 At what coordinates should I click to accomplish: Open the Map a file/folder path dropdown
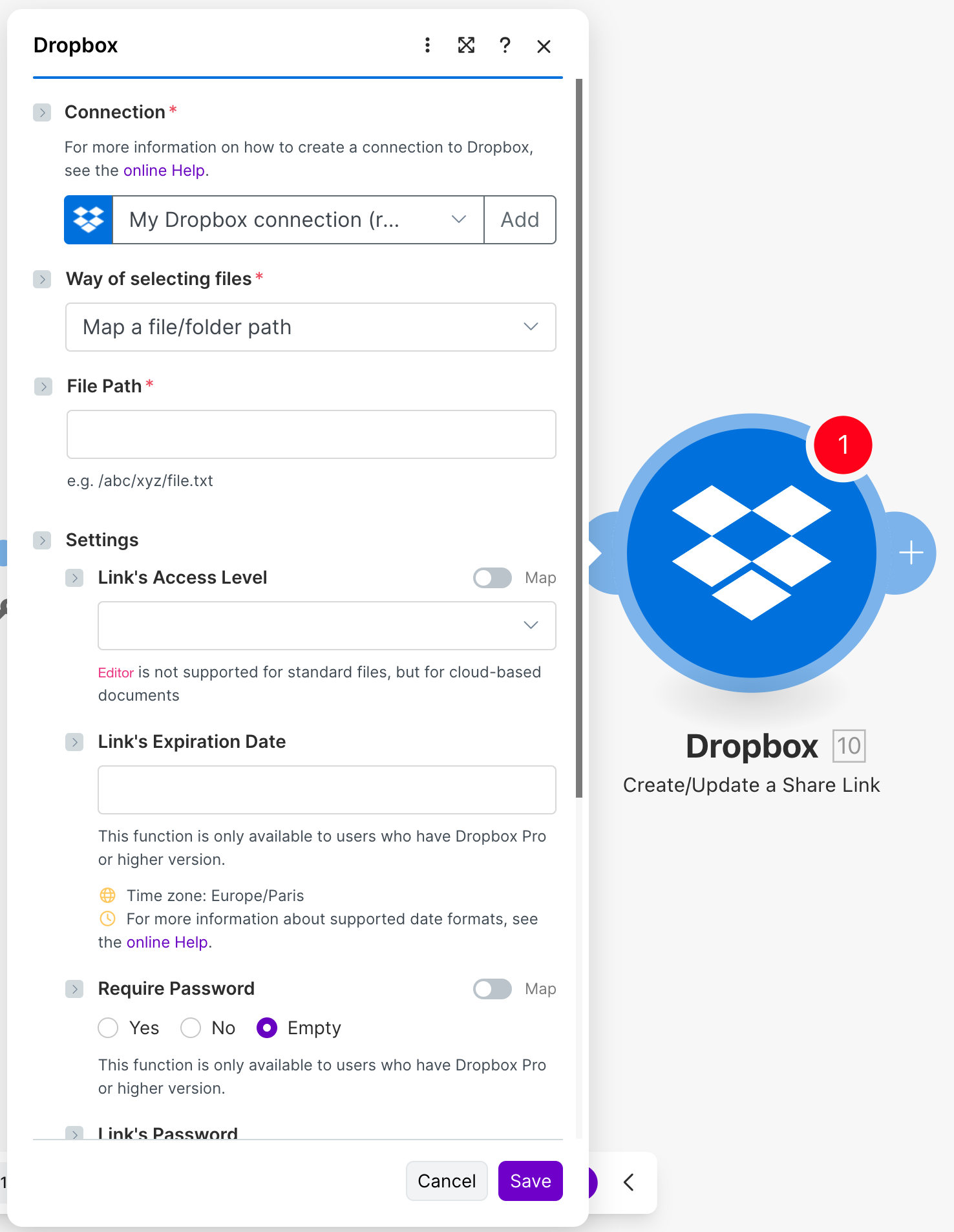(x=311, y=327)
